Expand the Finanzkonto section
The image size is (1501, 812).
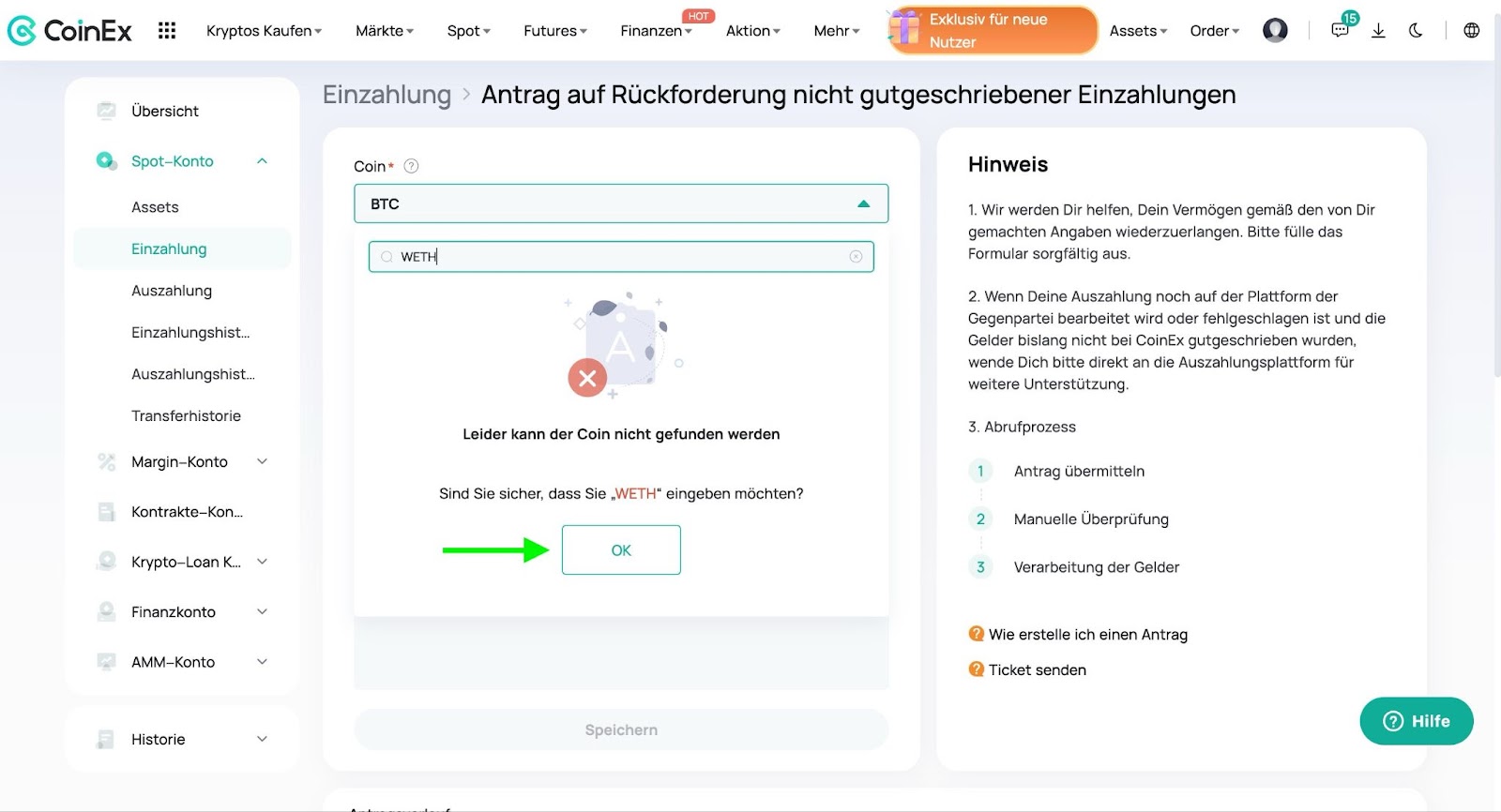[262, 612]
